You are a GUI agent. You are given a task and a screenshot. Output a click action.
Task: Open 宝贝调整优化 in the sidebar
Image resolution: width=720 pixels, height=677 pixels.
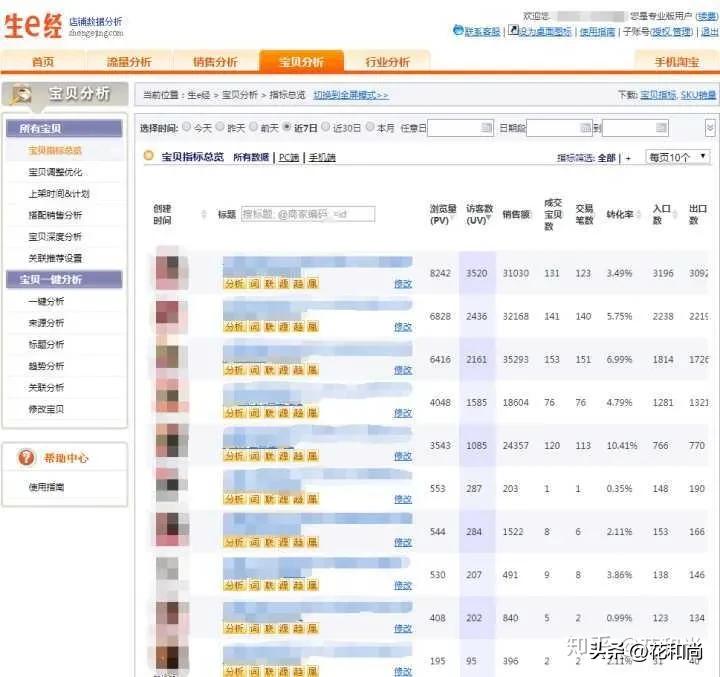pos(55,172)
